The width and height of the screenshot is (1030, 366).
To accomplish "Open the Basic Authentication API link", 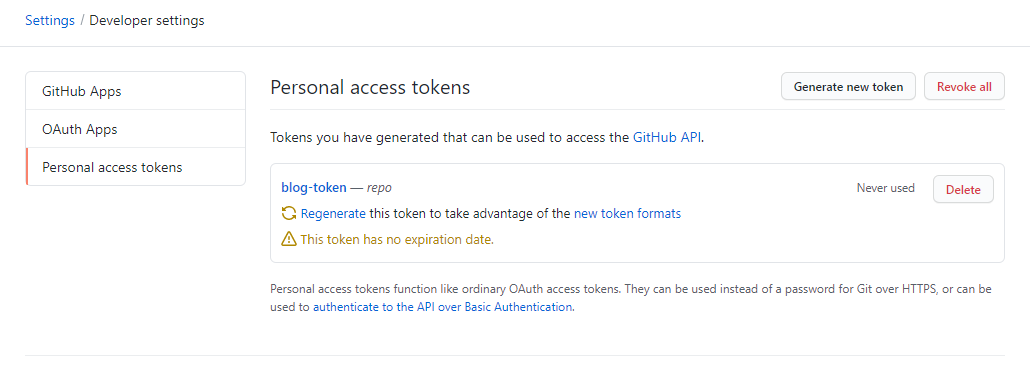I will [443, 307].
